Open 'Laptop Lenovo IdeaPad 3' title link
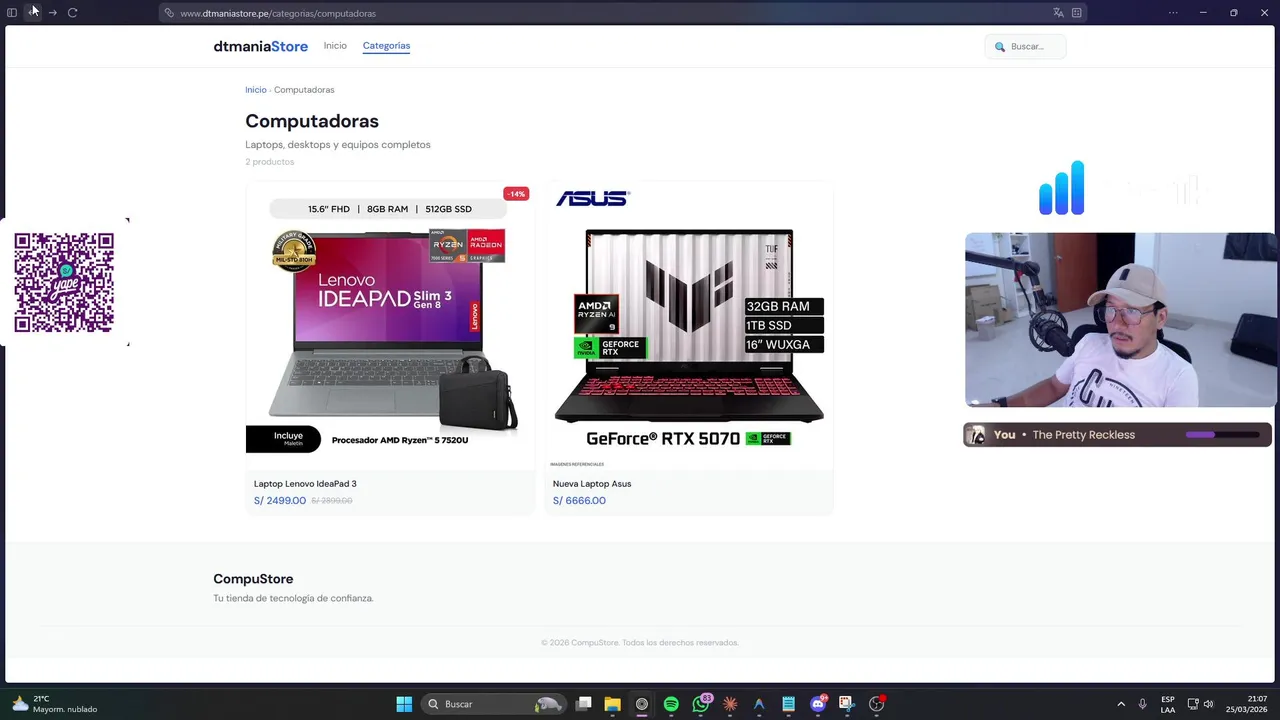The width and height of the screenshot is (1280, 720). [x=305, y=484]
